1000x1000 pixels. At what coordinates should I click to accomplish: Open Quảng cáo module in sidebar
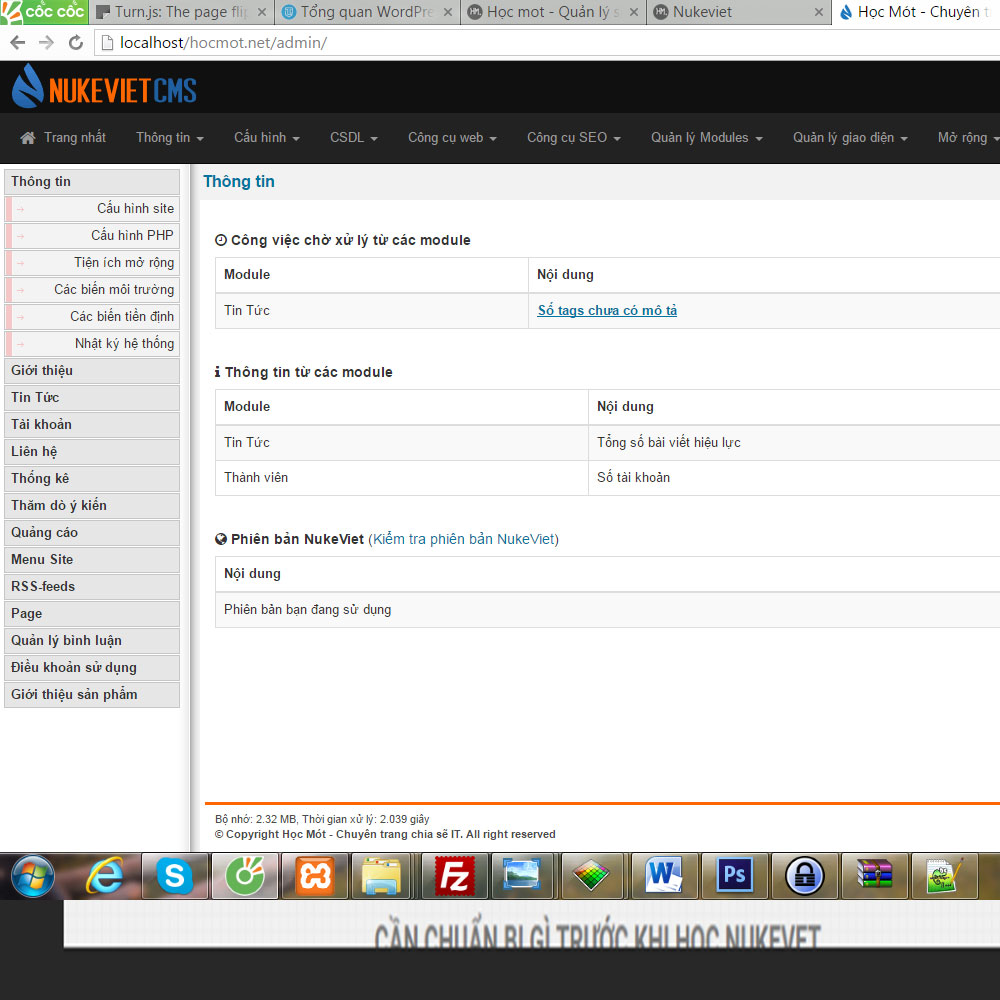(x=92, y=533)
